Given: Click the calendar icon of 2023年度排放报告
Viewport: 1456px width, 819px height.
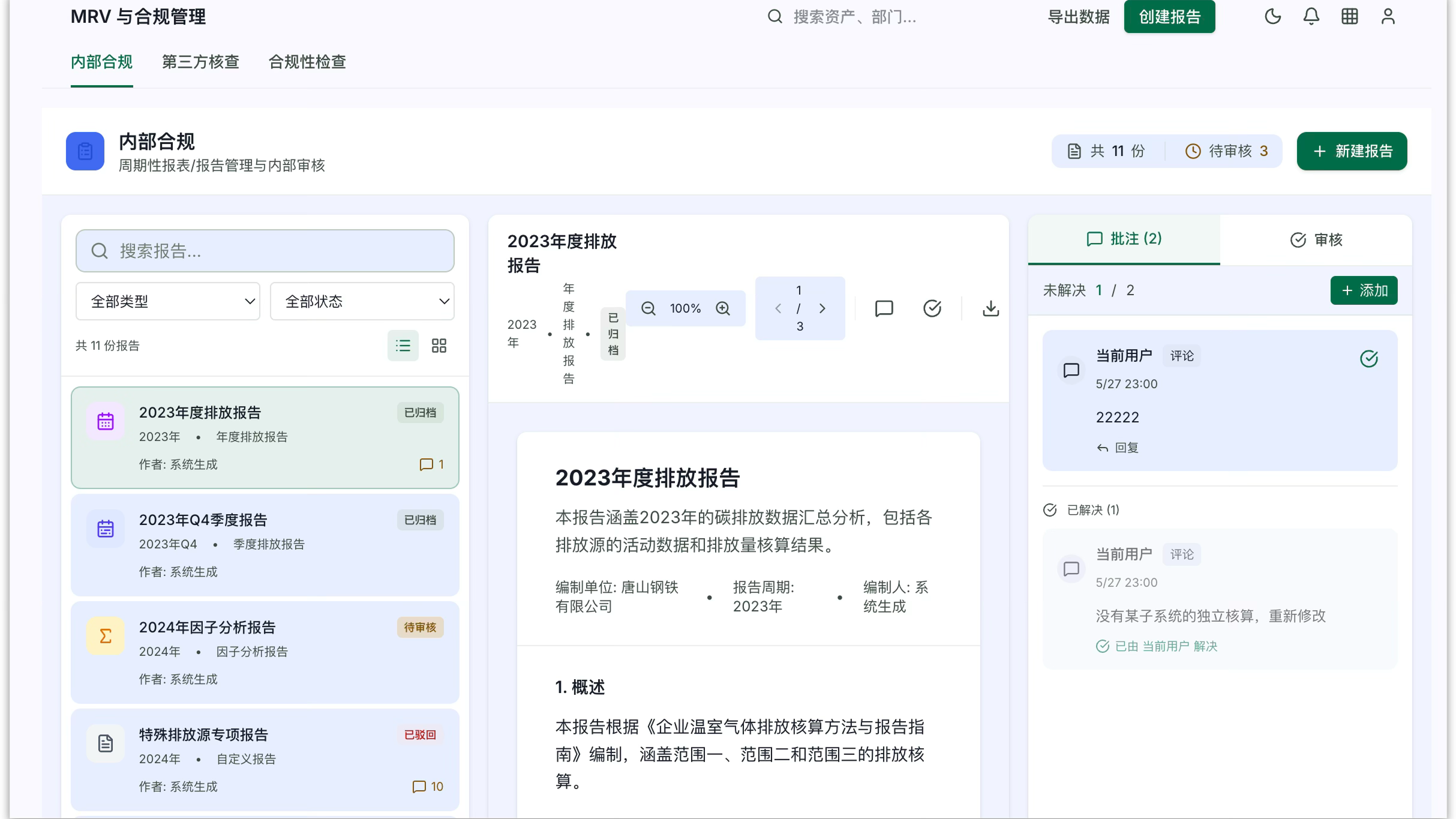Looking at the screenshot, I should (106, 422).
